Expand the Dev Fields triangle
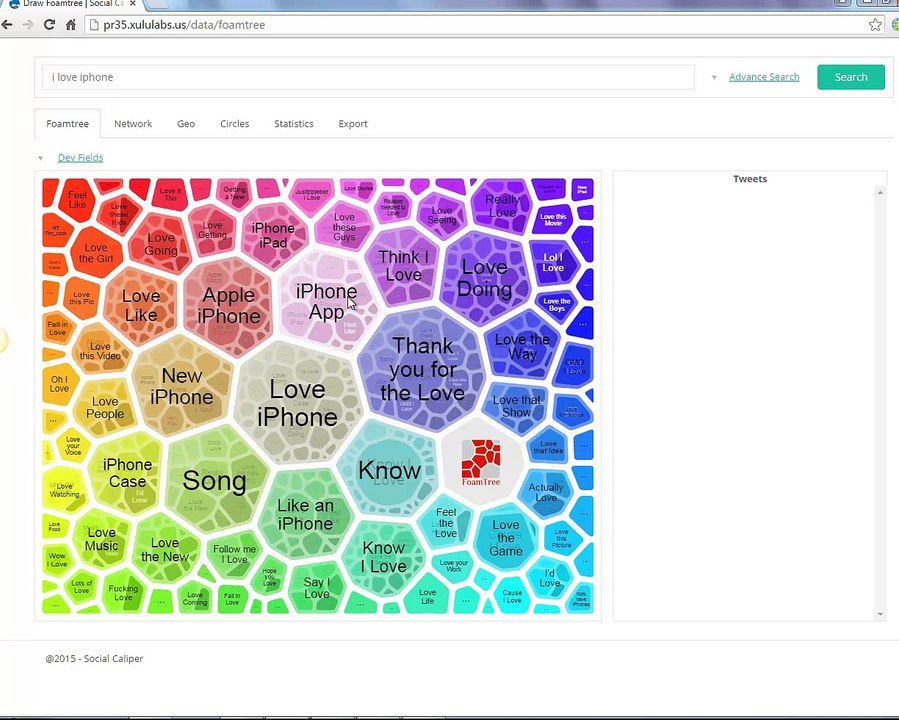Viewport: 899px width, 720px height. pos(40,158)
